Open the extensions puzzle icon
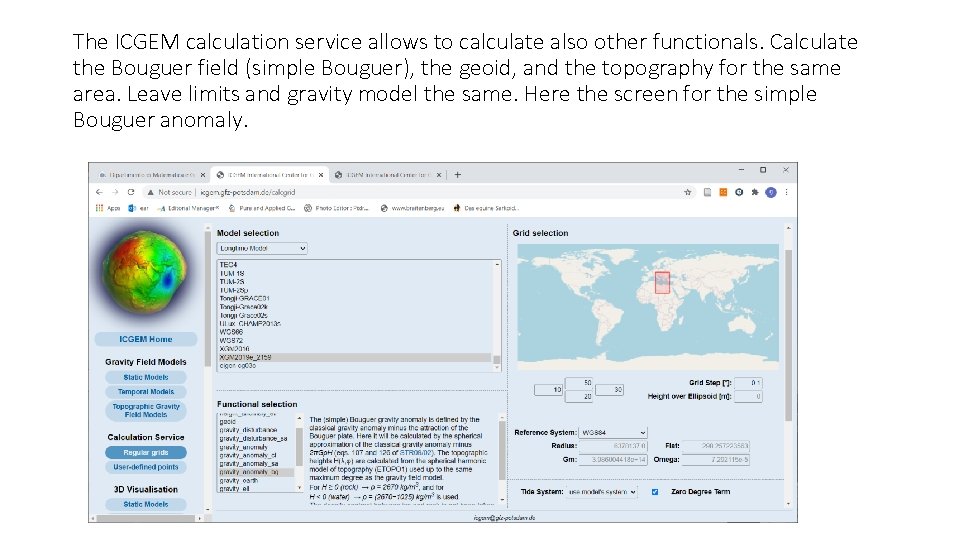 (755, 192)
